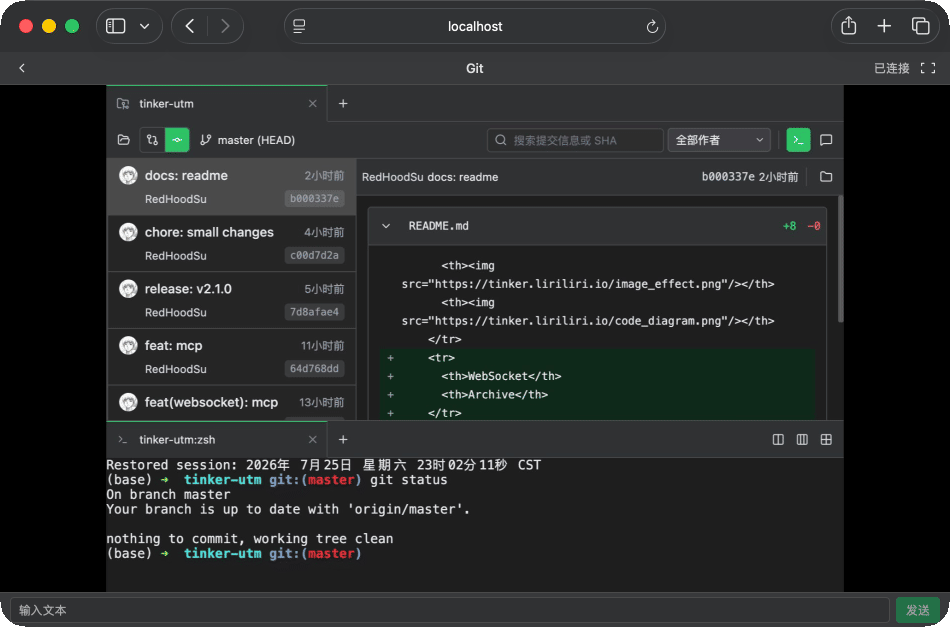Toggle the Safari sidebar button
Viewport: 950px width, 627px height.
(116, 26)
